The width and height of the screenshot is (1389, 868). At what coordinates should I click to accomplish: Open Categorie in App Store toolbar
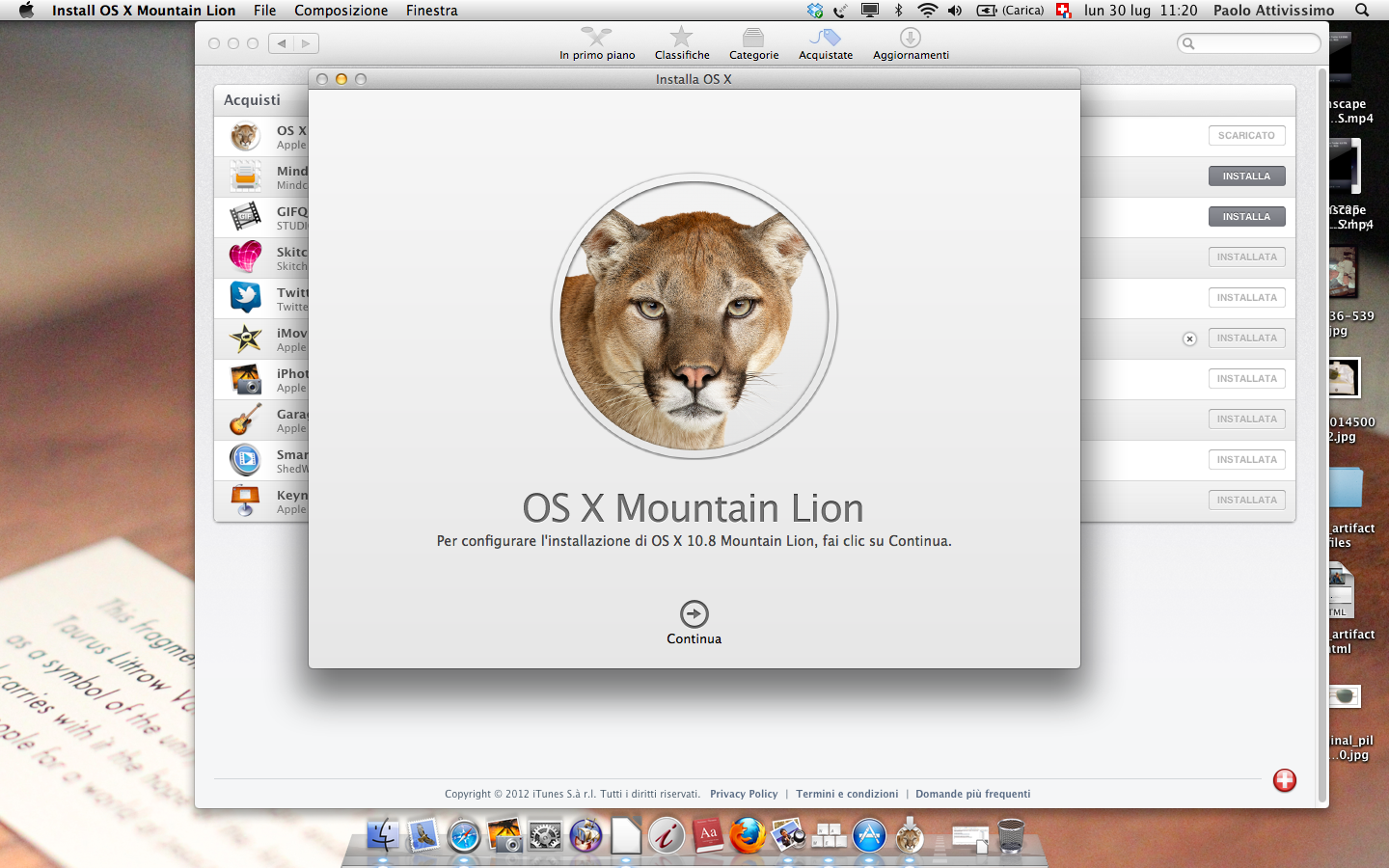pyautogui.click(x=753, y=43)
